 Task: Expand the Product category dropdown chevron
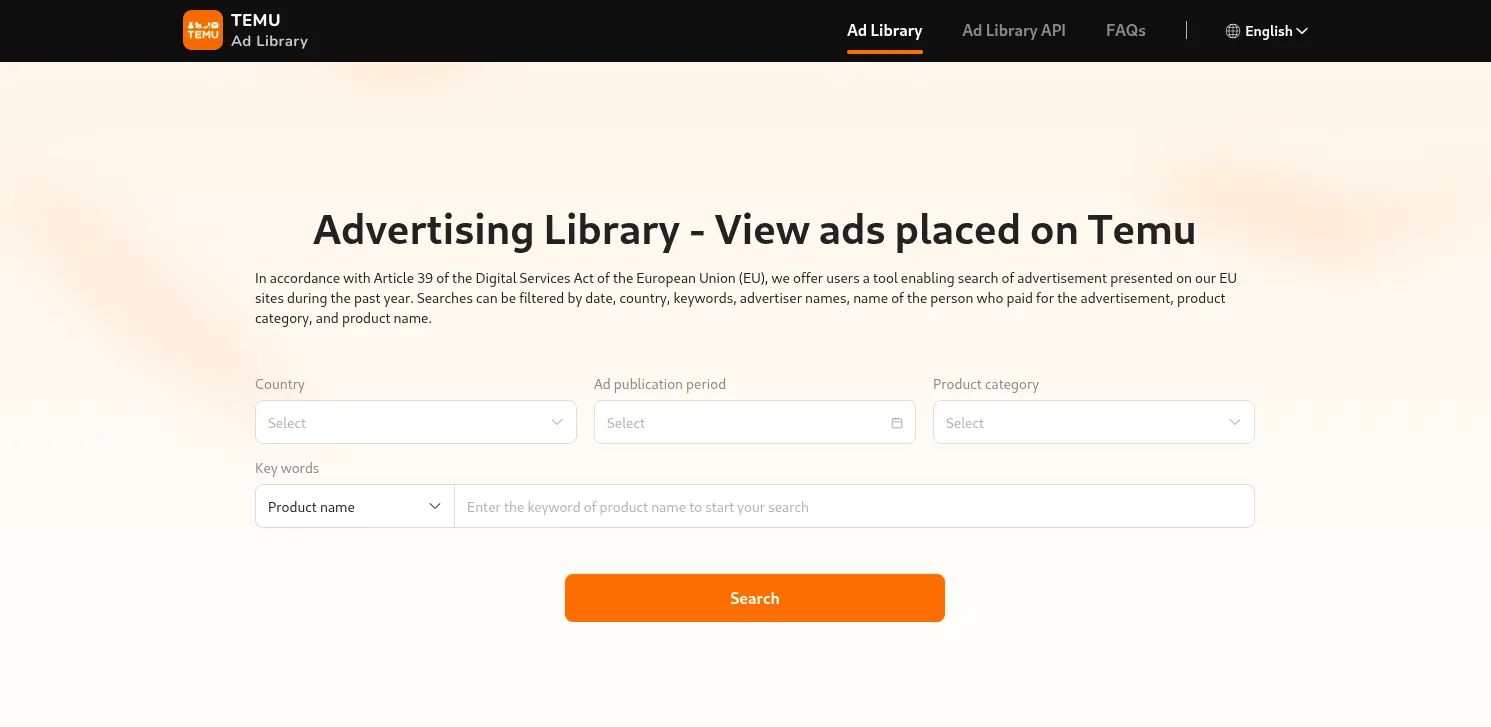click(x=1235, y=422)
